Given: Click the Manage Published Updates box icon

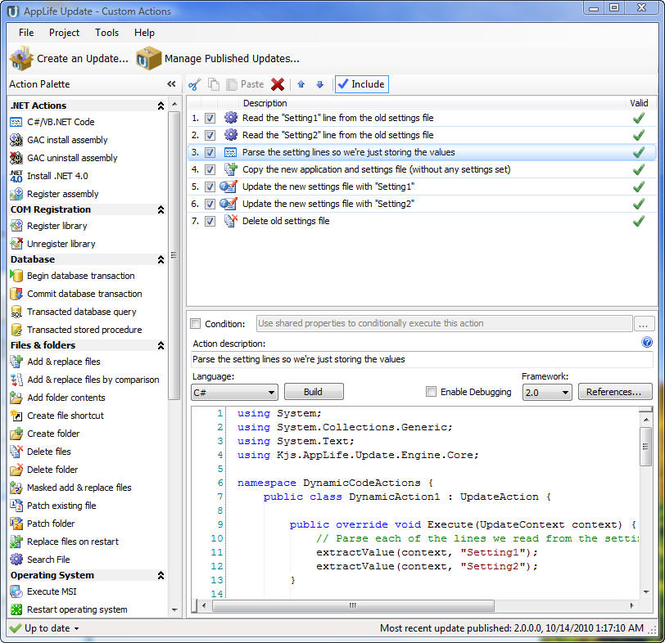Looking at the screenshot, I should pos(148,59).
